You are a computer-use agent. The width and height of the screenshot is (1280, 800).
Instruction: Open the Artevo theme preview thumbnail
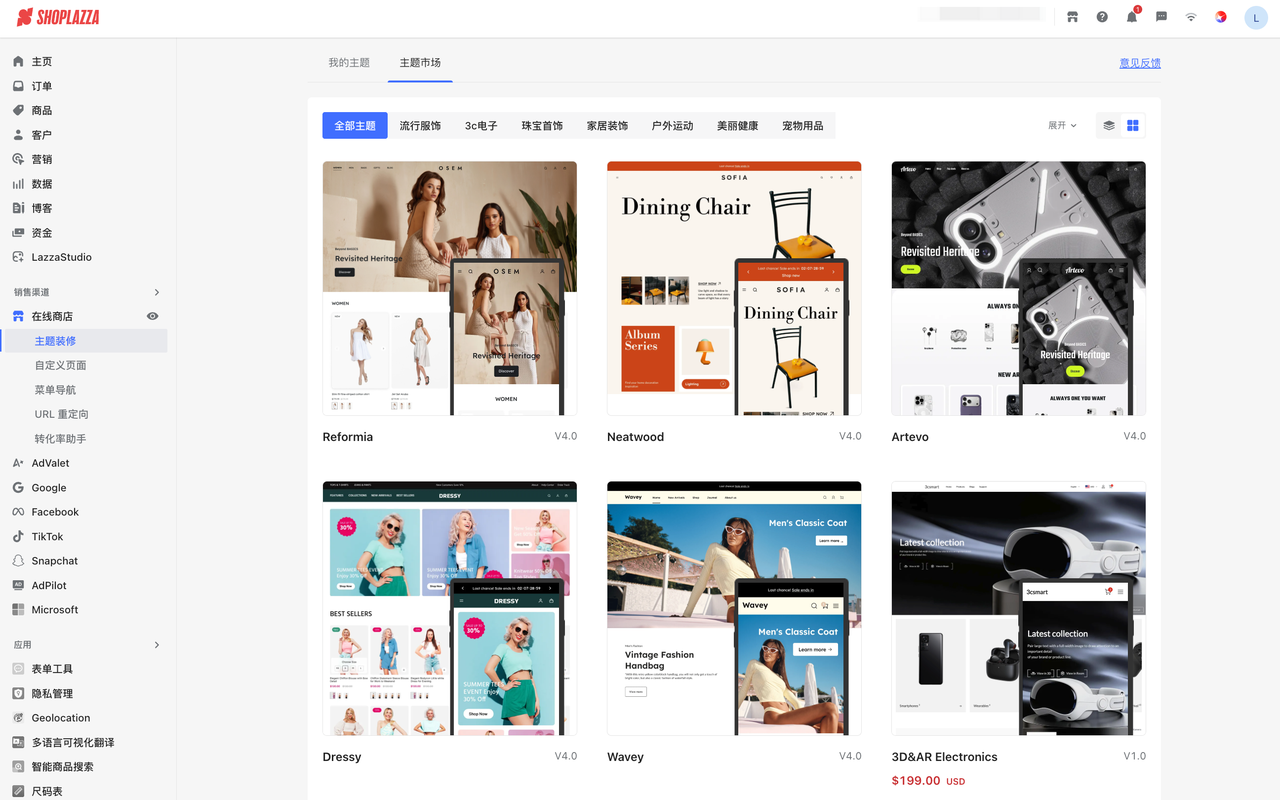coord(1019,288)
